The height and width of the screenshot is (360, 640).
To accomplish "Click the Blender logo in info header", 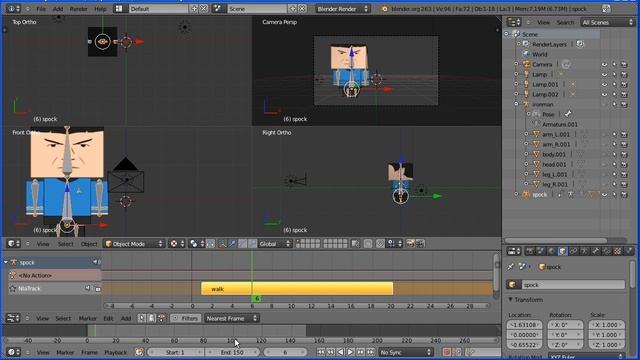I will coord(384,9).
